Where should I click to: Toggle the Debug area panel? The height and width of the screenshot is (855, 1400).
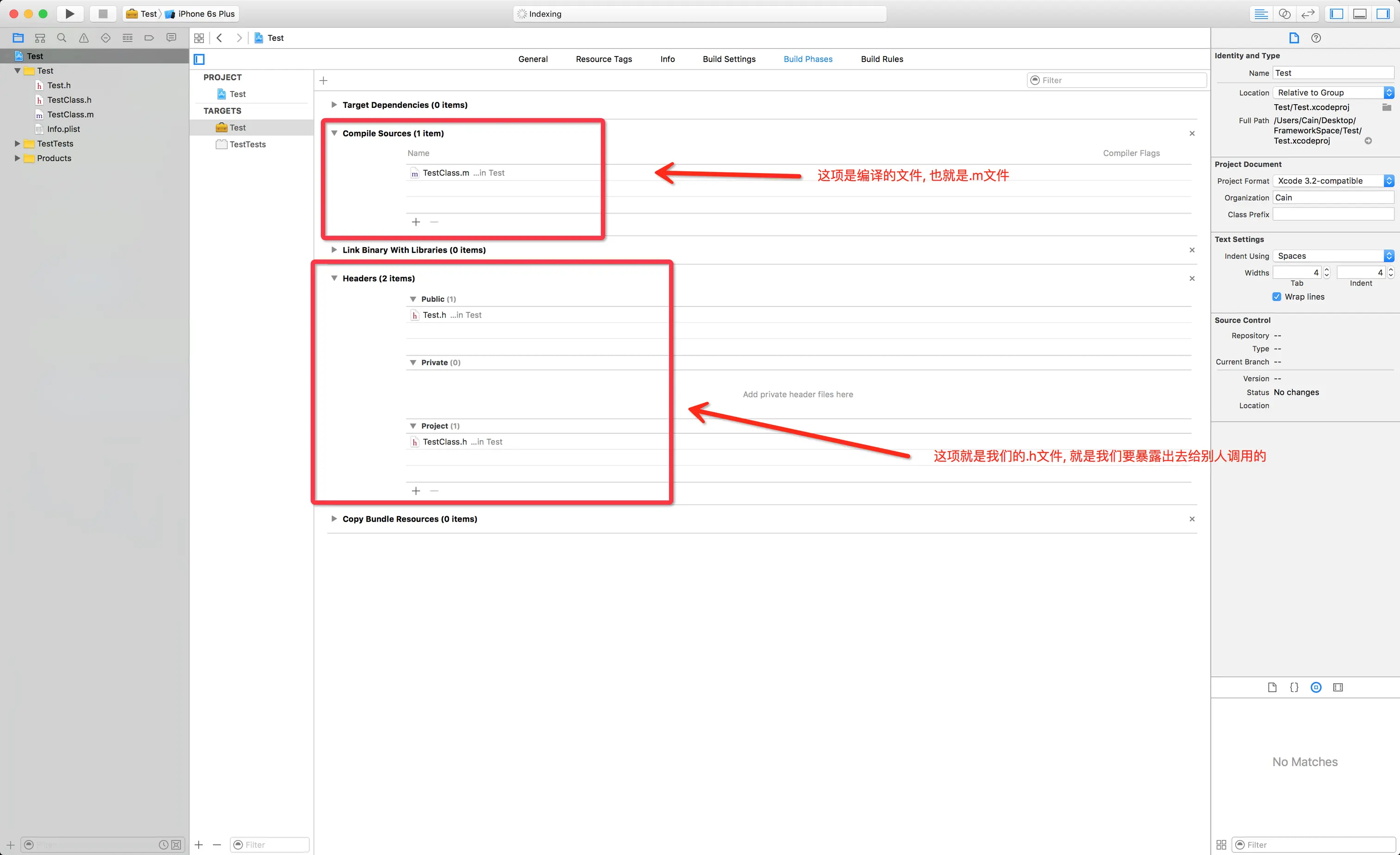1359,13
